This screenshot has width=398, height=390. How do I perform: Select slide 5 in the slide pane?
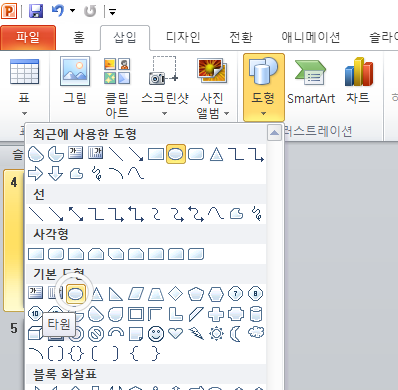(x=13, y=328)
